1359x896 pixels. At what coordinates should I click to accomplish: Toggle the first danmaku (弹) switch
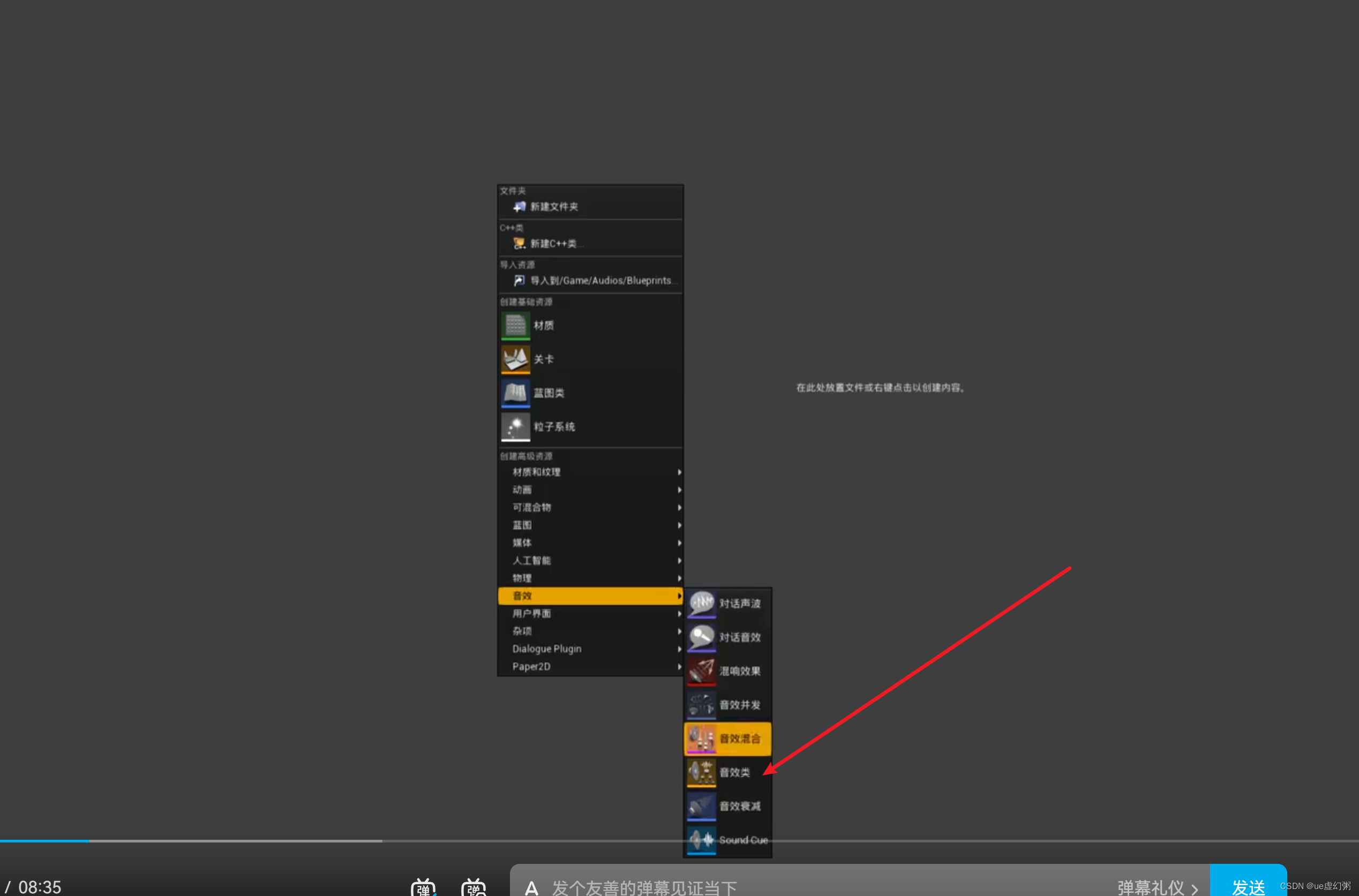[424, 887]
